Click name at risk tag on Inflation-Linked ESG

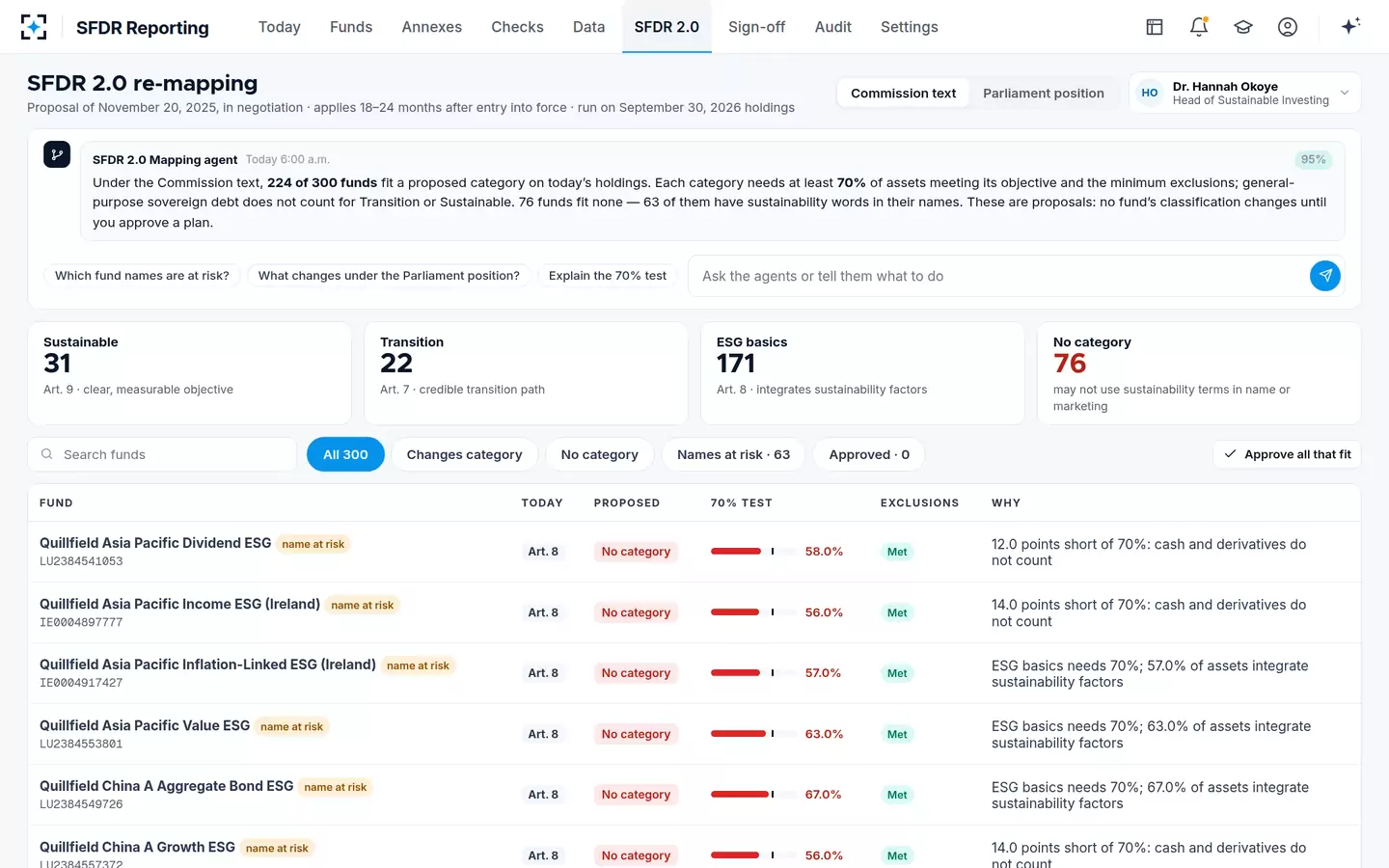[418, 665]
